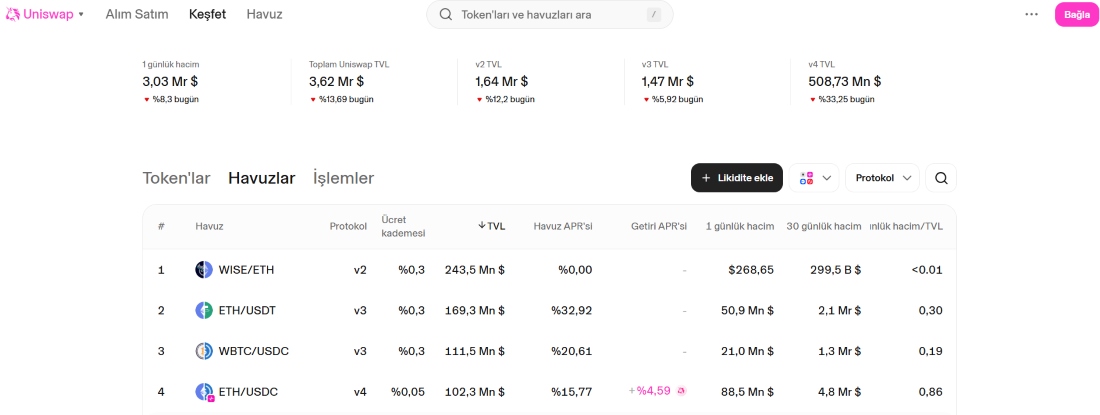Click the 1 günlük hacim 3,03 Mr $ stat
The height and width of the screenshot is (415, 1100).
click(x=170, y=81)
